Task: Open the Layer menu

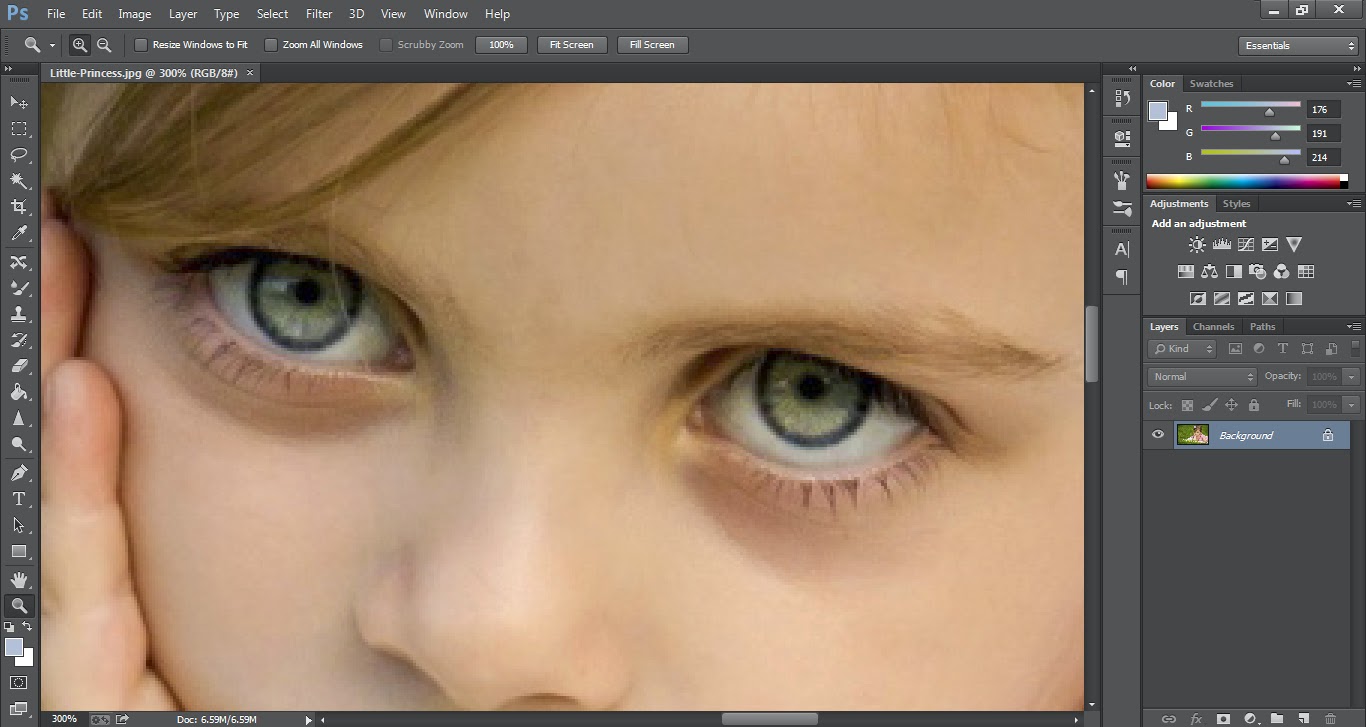Action: click(x=183, y=14)
